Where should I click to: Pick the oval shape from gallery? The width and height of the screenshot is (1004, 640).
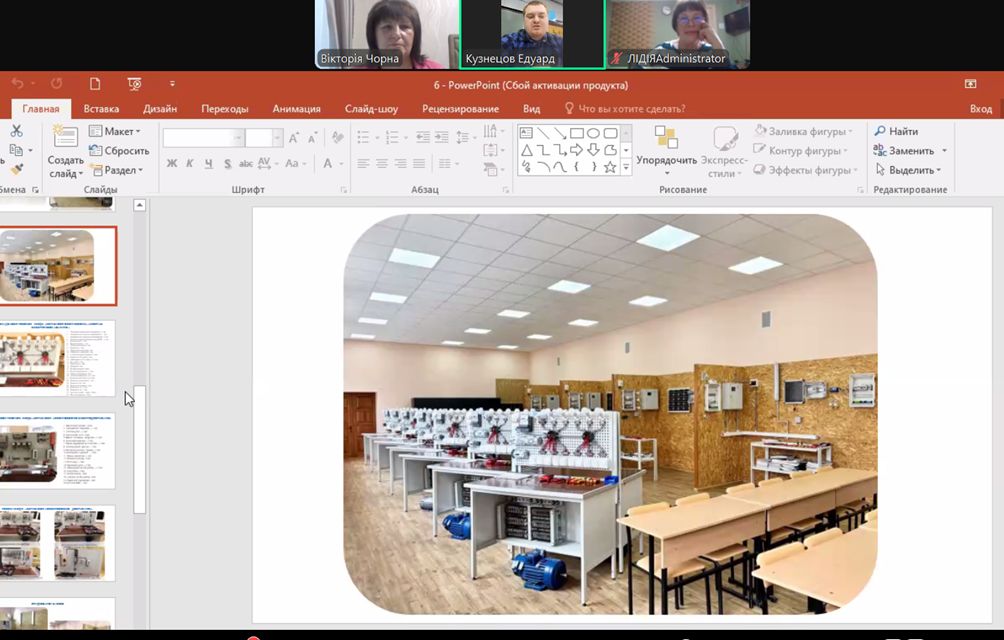pyautogui.click(x=593, y=133)
